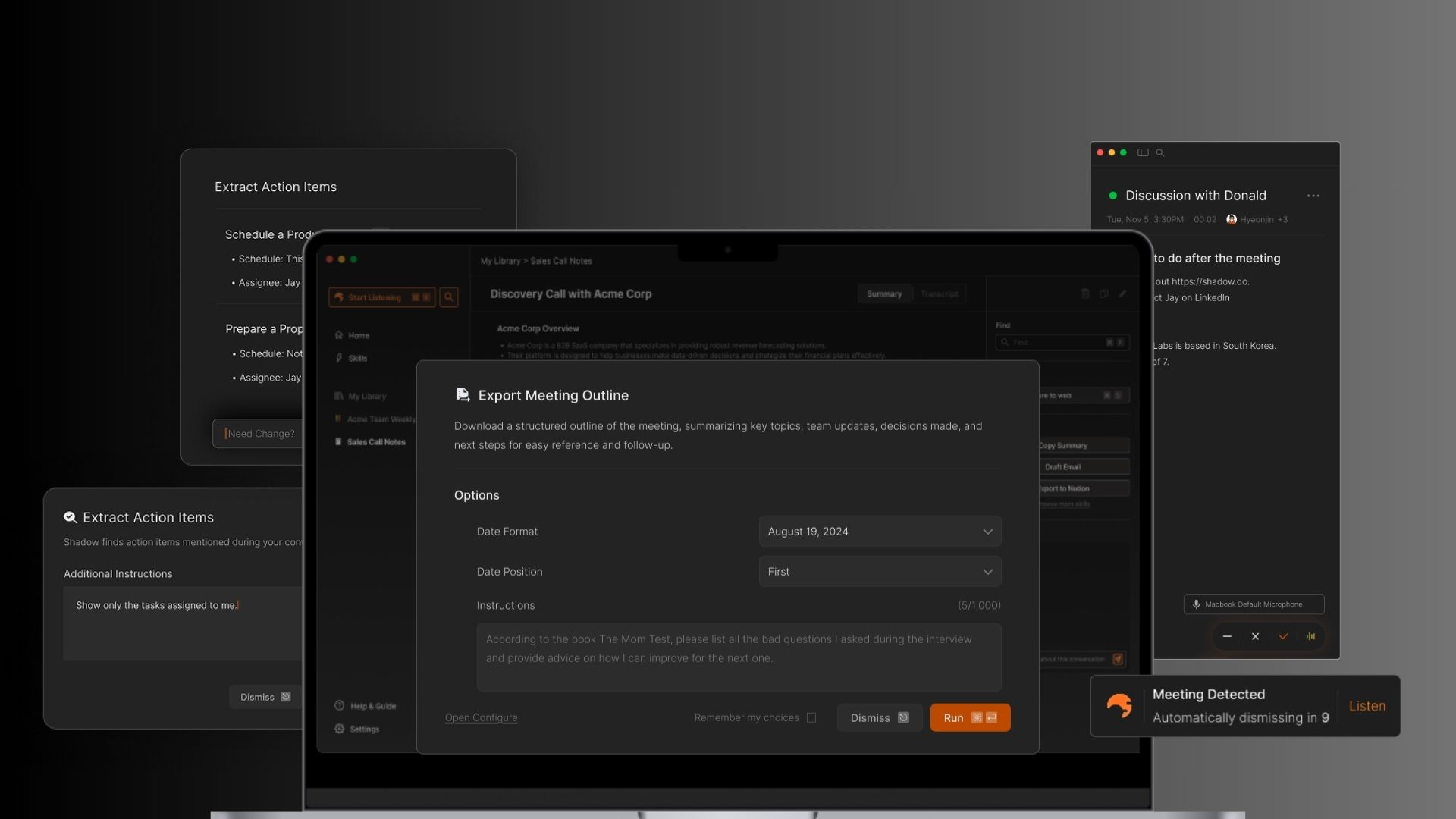1456x819 pixels.
Task: Click Listen on the Meeting Detected notification
Action: 1367,706
